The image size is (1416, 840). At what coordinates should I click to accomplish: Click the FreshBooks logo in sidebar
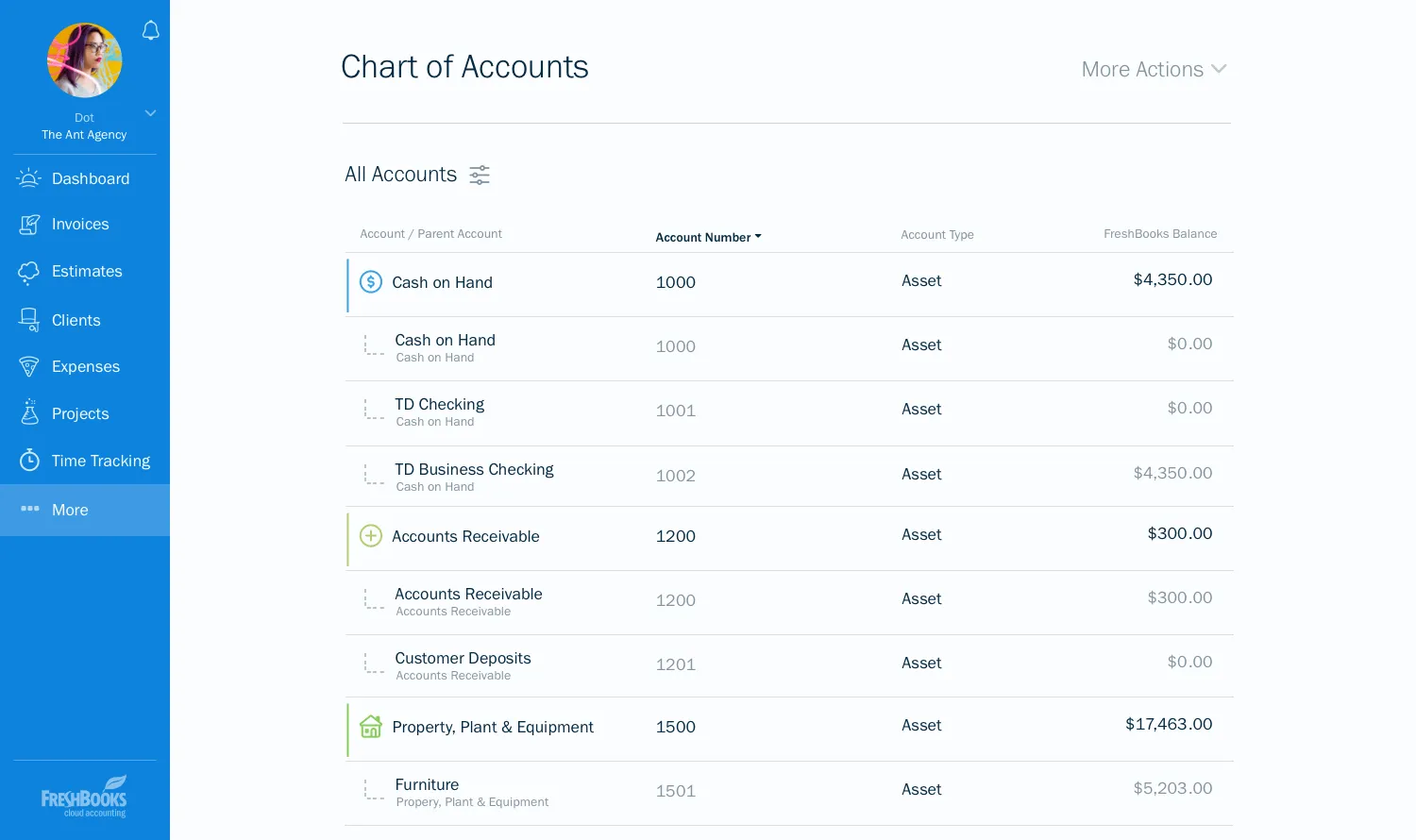84,797
